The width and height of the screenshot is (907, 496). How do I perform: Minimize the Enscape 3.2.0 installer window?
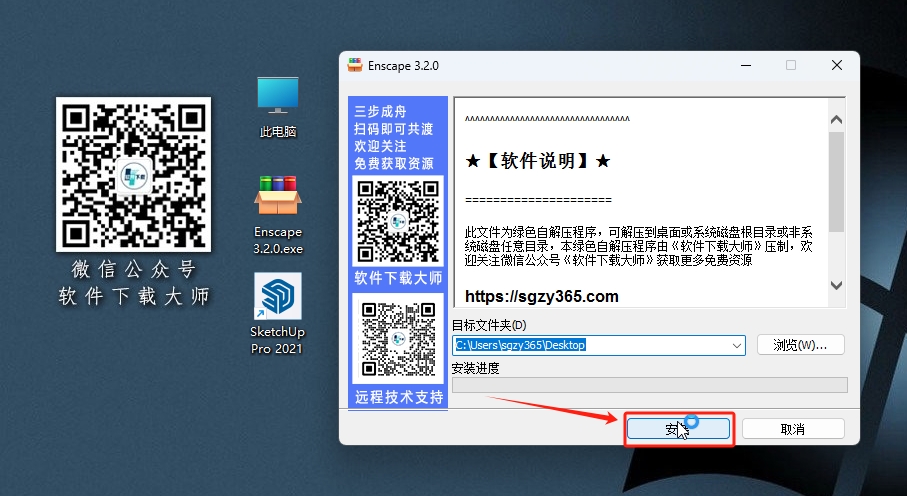746,65
